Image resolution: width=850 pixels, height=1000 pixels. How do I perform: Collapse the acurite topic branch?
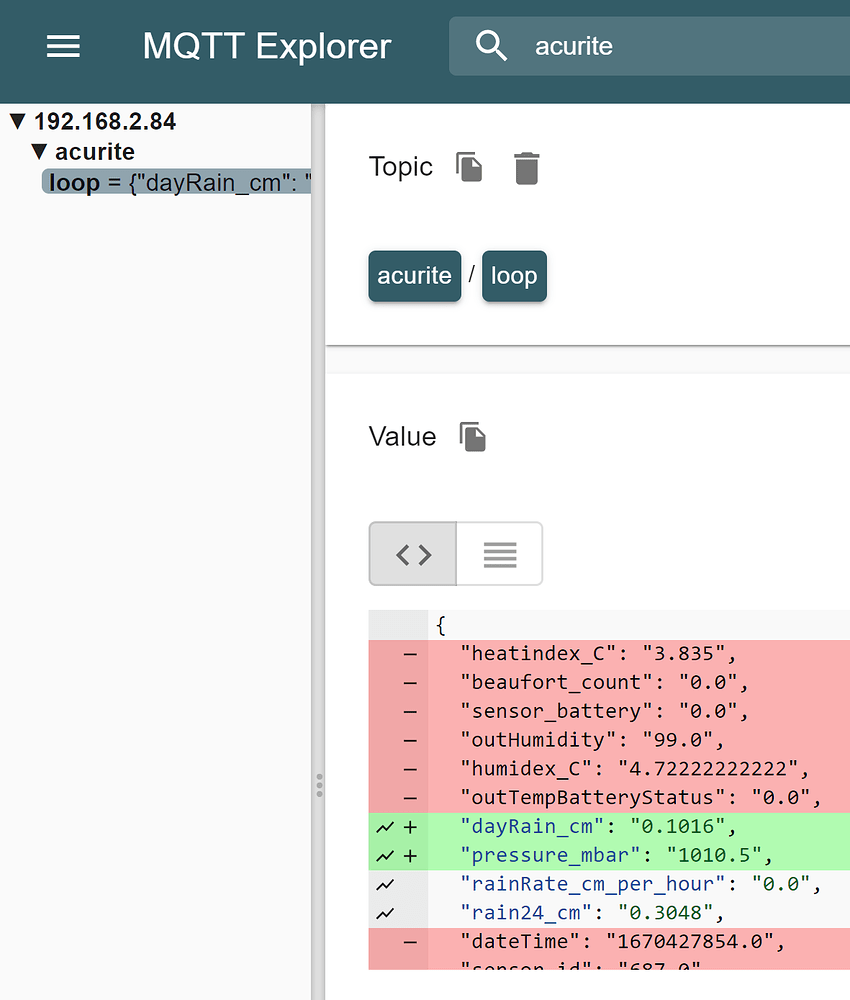pos(38,151)
